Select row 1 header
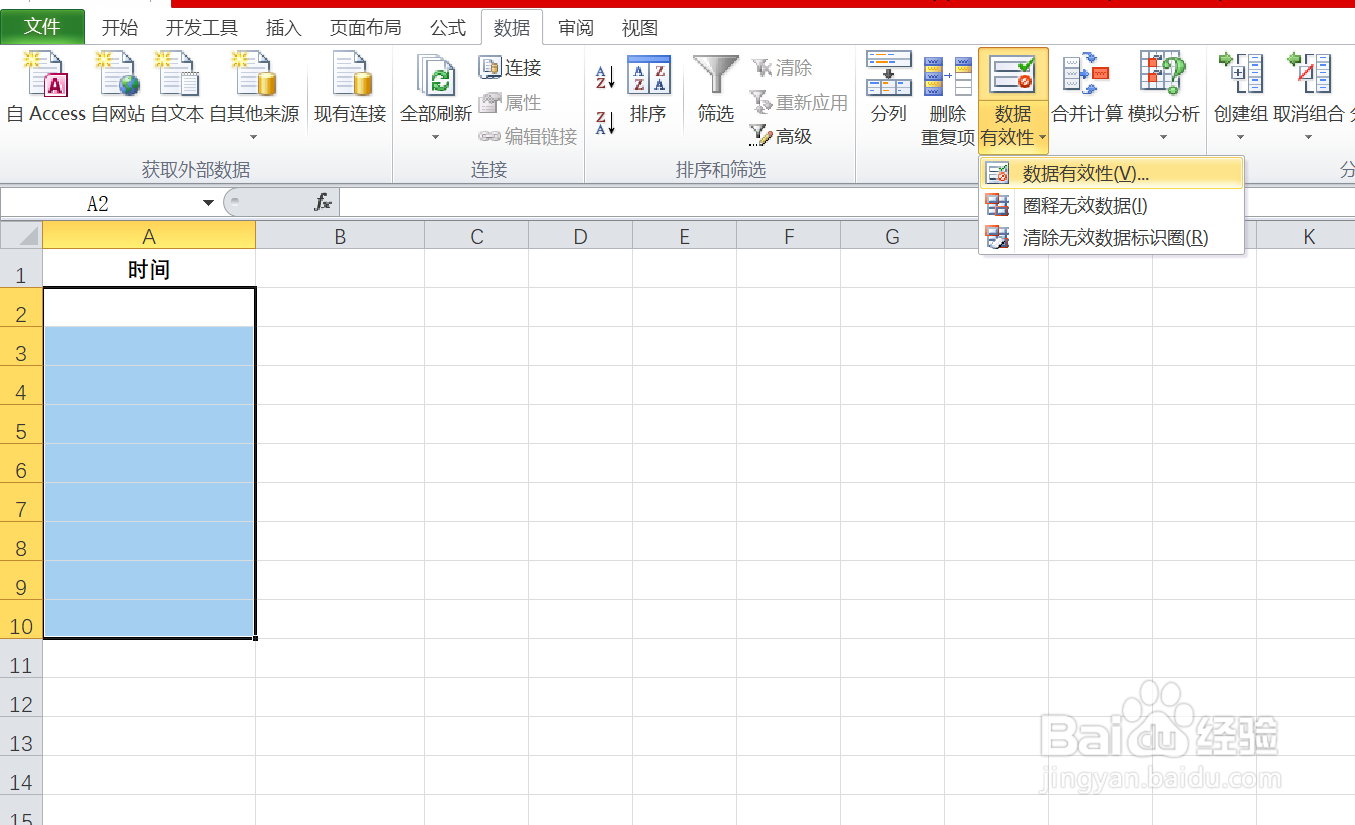Screen dimensions: 1355x825 click(x=21, y=269)
